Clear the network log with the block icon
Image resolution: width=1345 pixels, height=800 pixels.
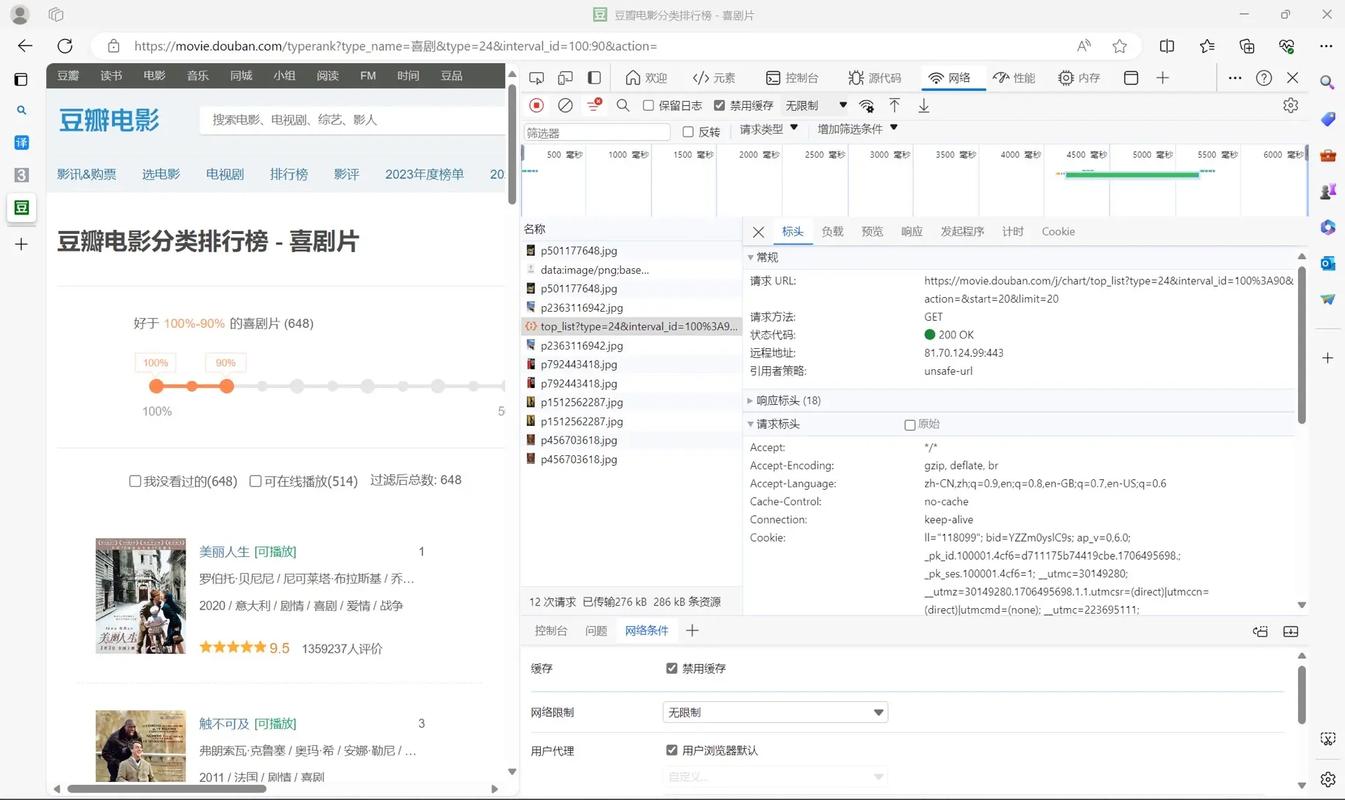point(566,104)
